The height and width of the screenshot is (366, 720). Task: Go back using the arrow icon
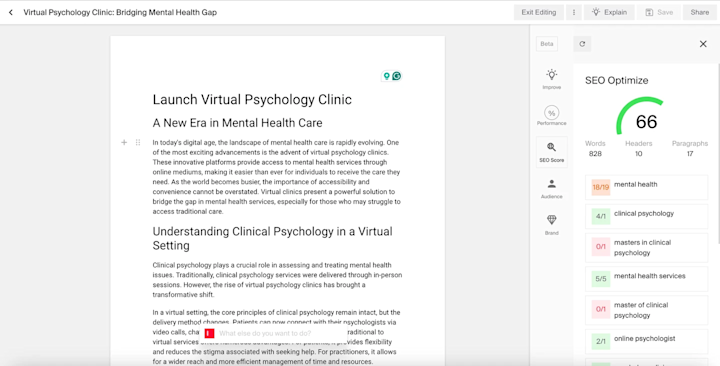(x=11, y=12)
